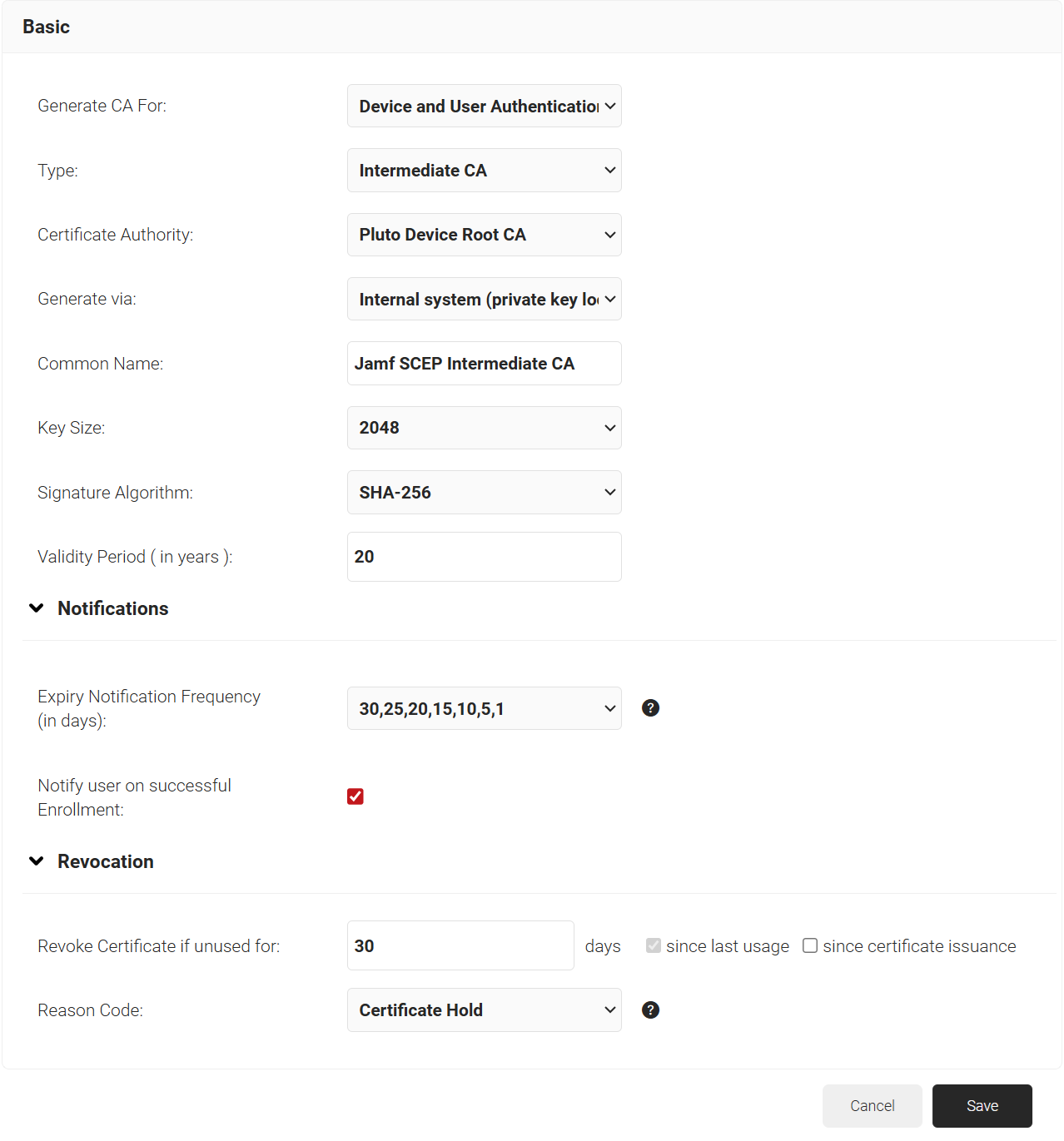Focus the Validity Period years field
Image resolution: width=1064 pixels, height=1141 pixels.
(x=484, y=557)
